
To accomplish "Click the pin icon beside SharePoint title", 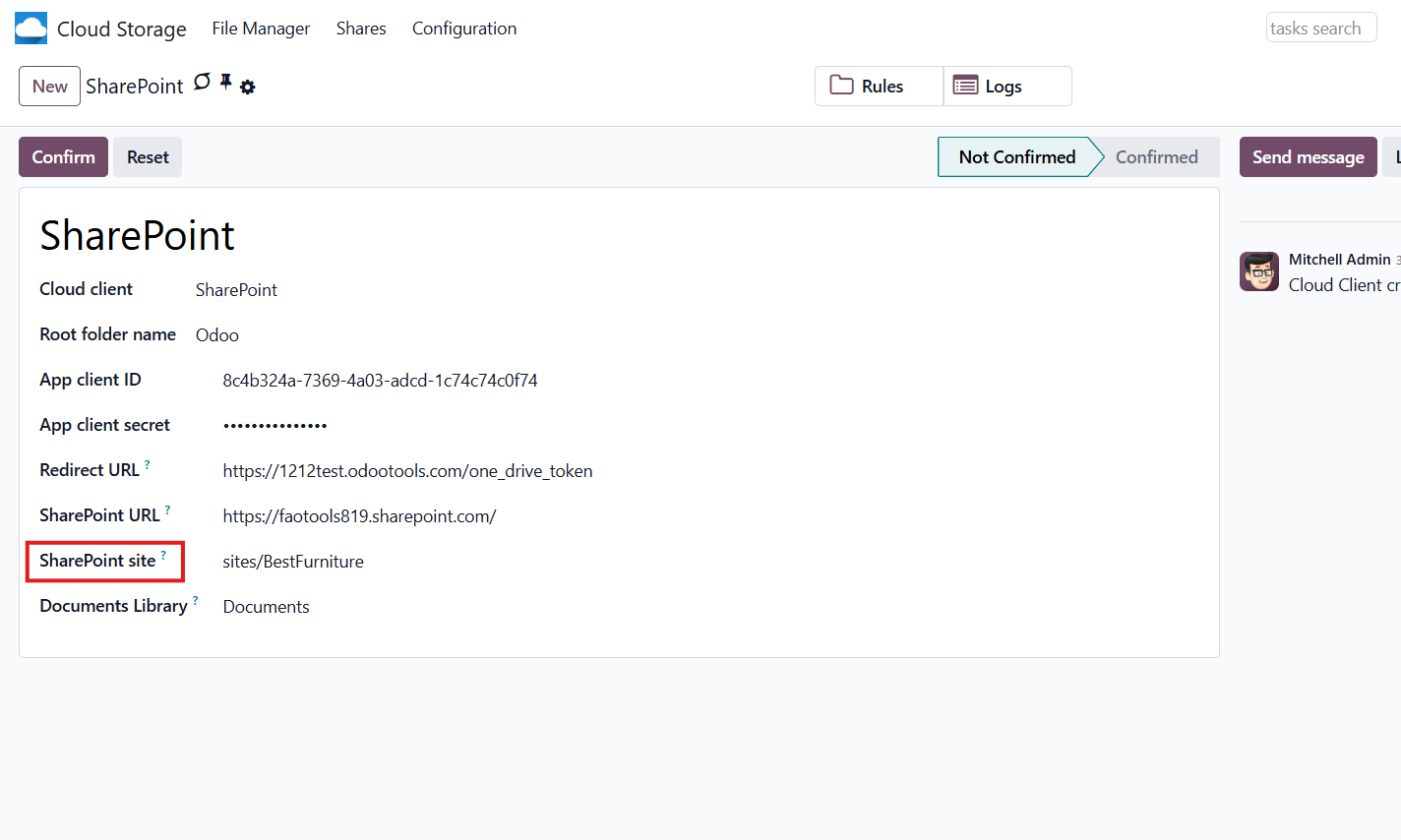I will (225, 83).
